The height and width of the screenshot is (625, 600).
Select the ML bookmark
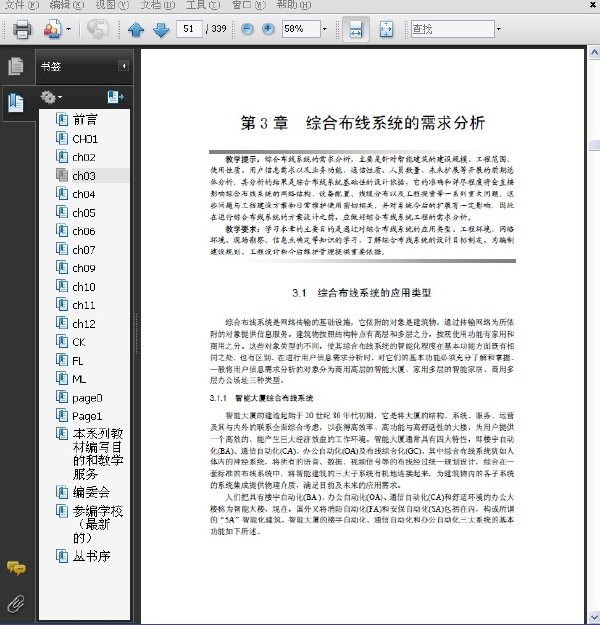pos(79,379)
